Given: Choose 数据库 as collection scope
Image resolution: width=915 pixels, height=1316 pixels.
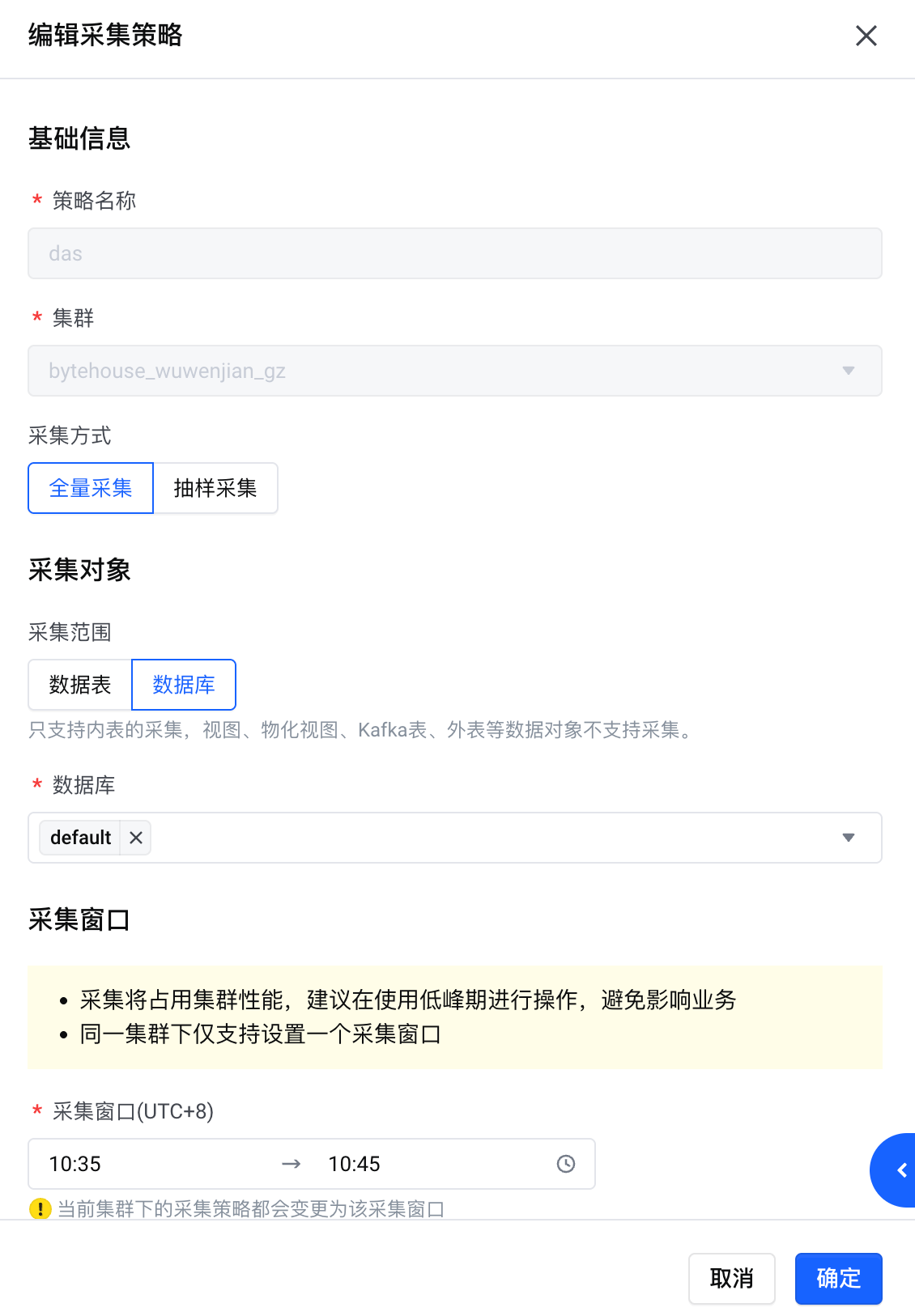Looking at the screenshot, I should point(184,685).
